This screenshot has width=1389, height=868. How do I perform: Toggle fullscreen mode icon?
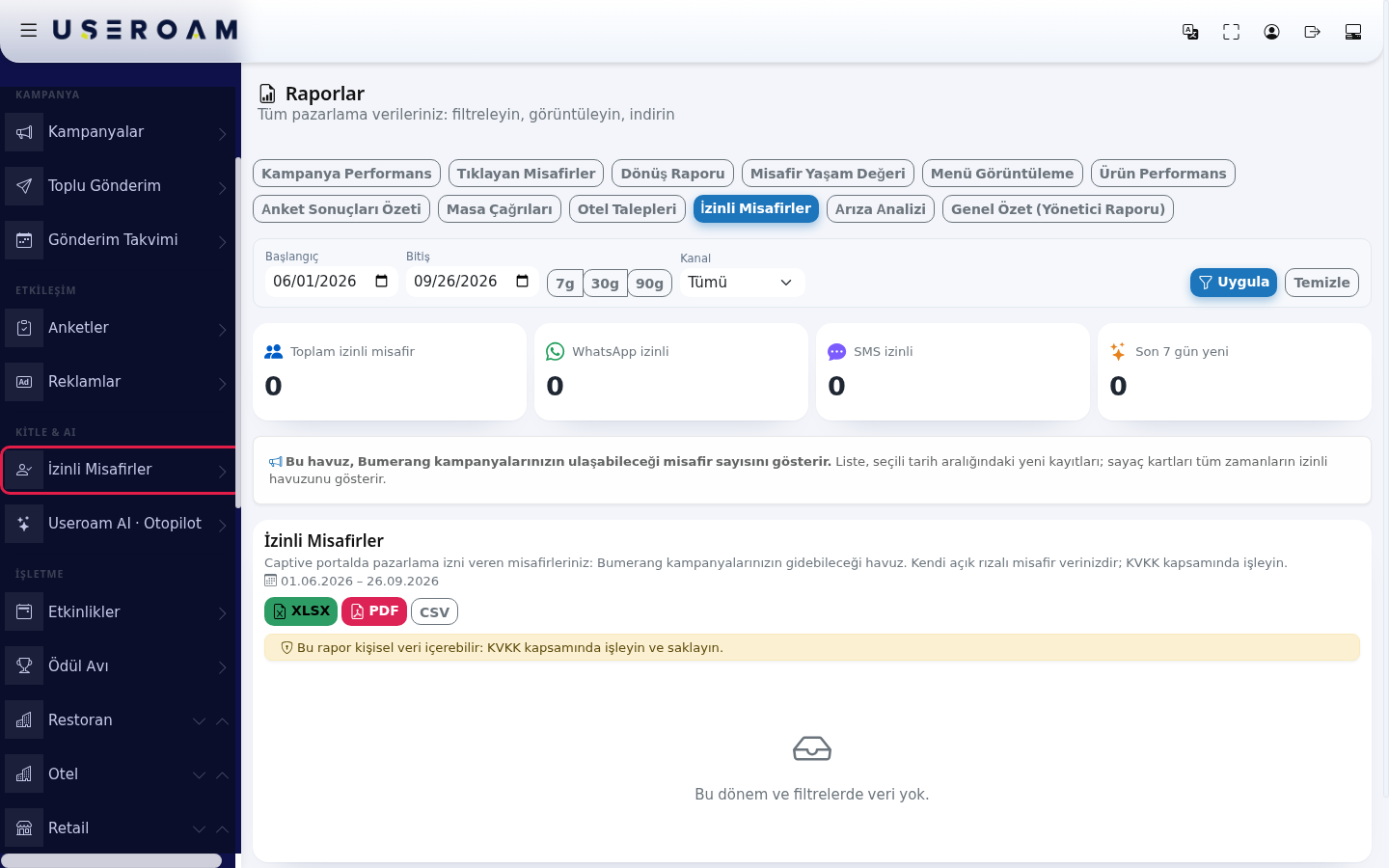(1231, 32)
